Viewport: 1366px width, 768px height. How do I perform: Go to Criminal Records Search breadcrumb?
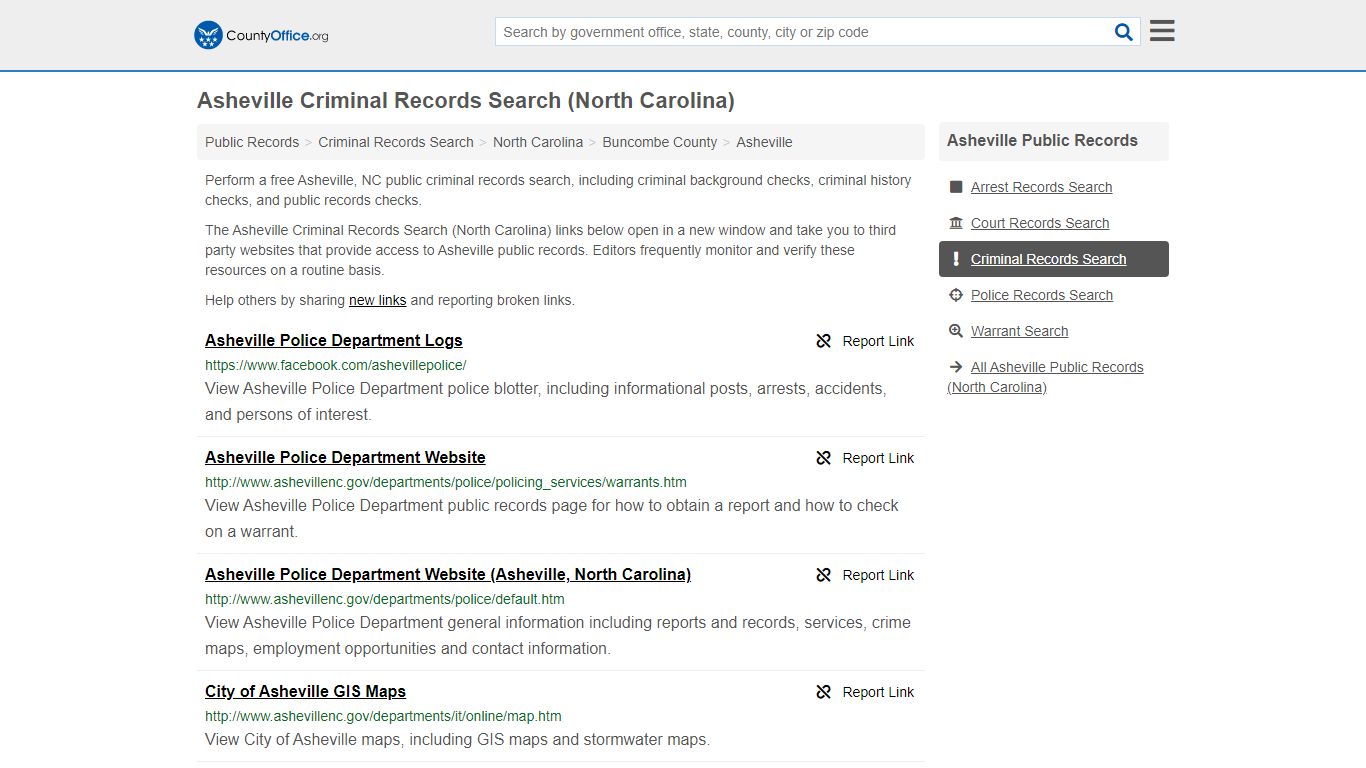click(396, 142)
